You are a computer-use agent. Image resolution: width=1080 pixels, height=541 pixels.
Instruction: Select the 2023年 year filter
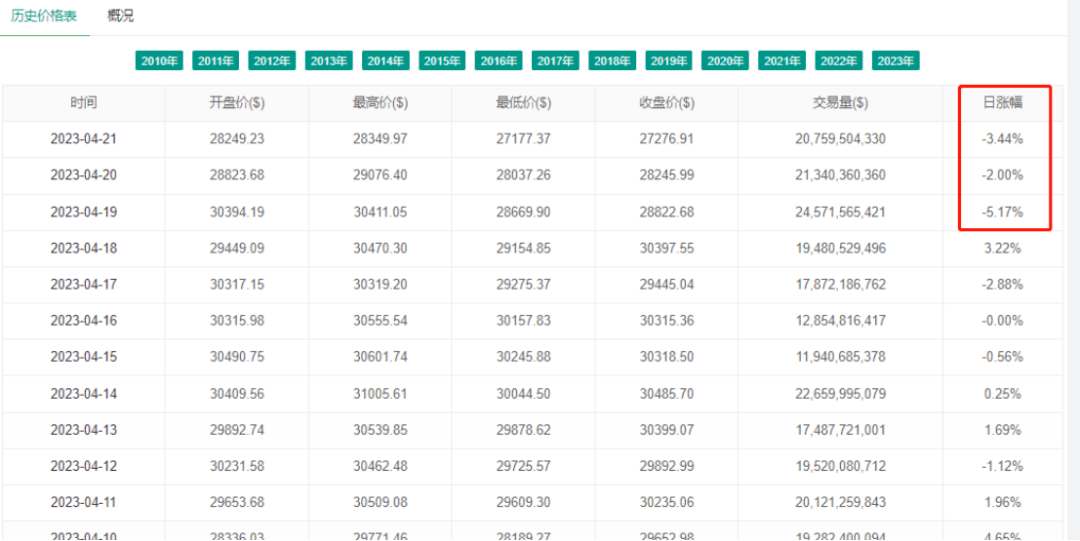pos(896,61)
